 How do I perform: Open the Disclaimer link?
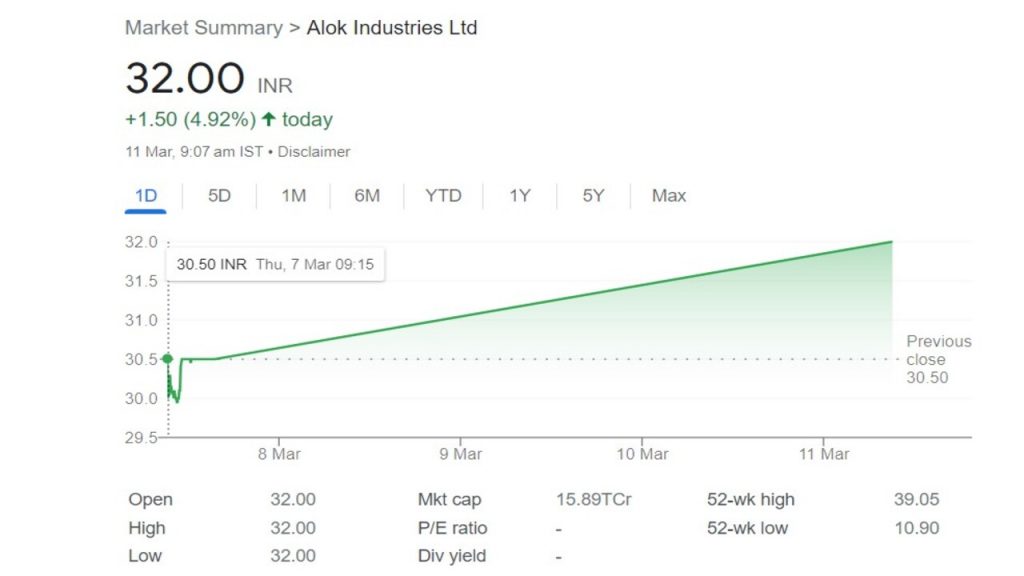[314, 152]
